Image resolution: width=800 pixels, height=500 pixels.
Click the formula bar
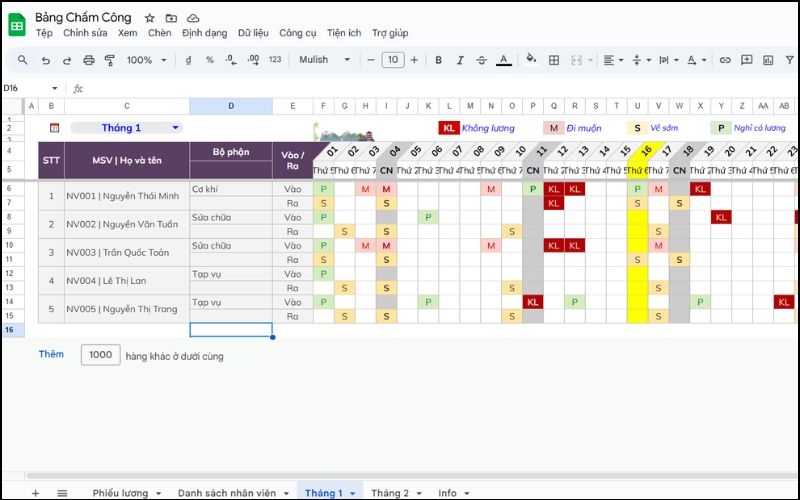tap(439, 89)
